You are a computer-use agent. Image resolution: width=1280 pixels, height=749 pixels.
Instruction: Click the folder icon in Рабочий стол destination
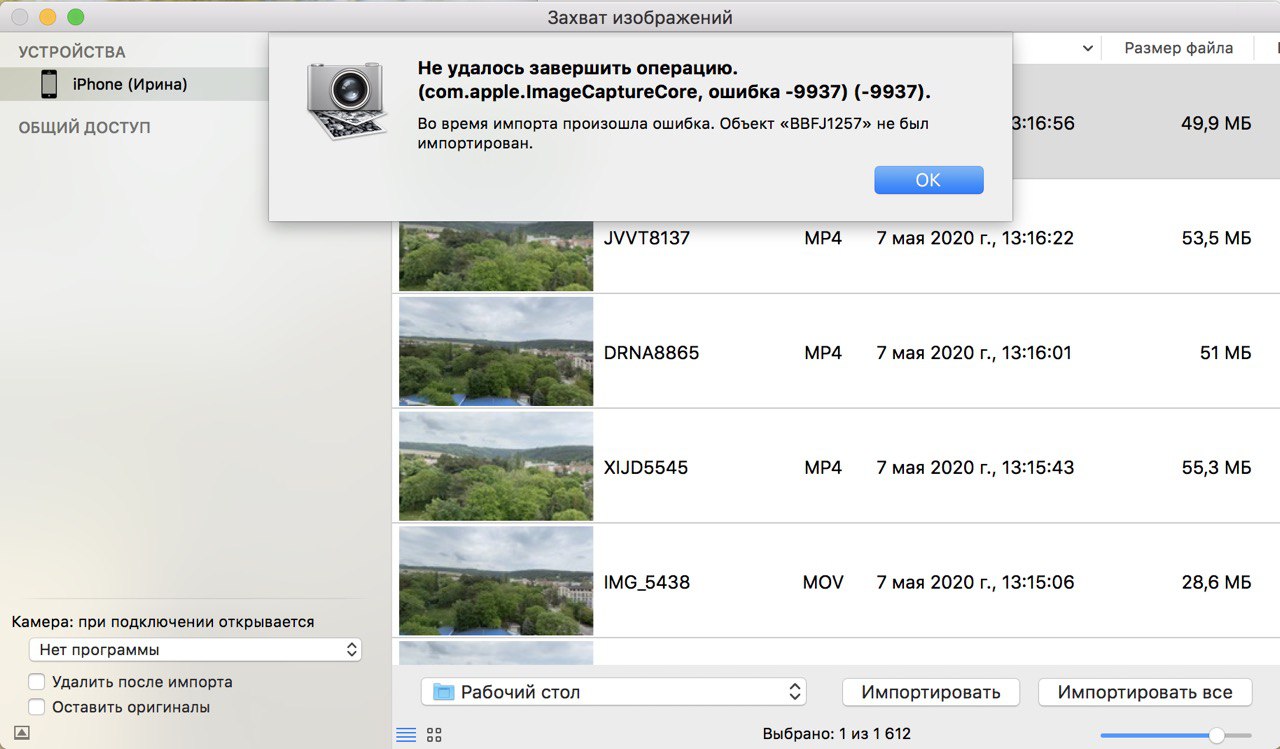pos(444,692)
